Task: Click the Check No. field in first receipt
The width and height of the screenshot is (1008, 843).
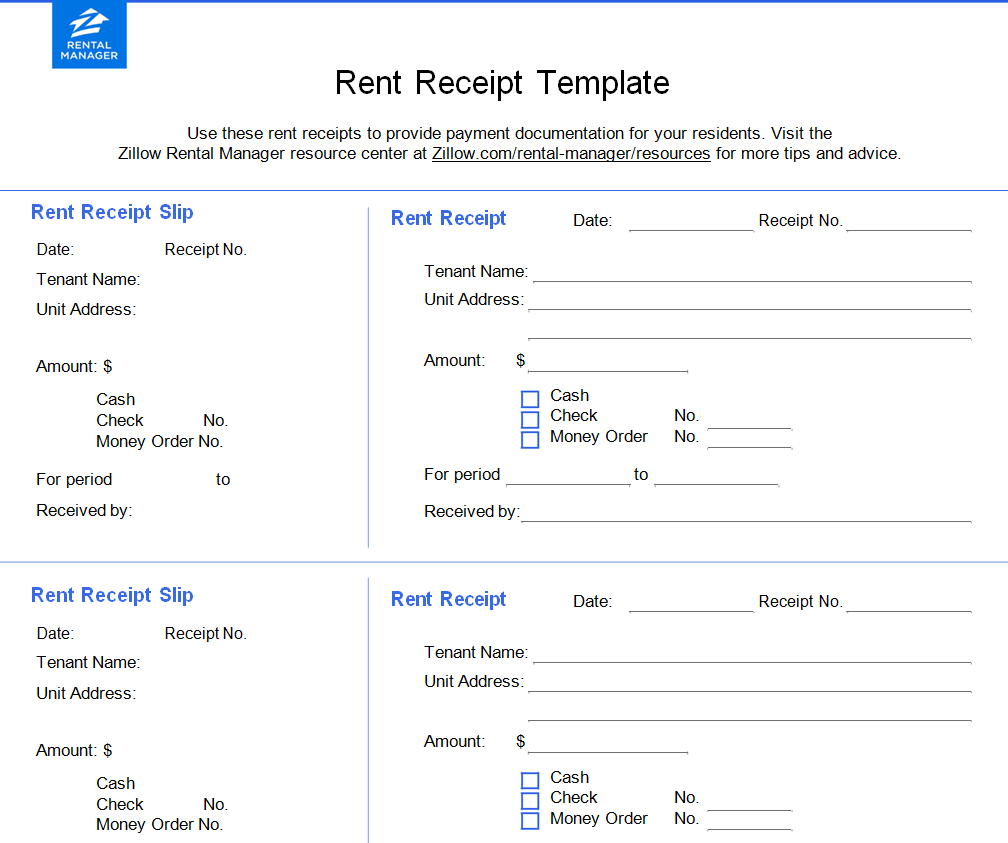Action: pos(749,418)
